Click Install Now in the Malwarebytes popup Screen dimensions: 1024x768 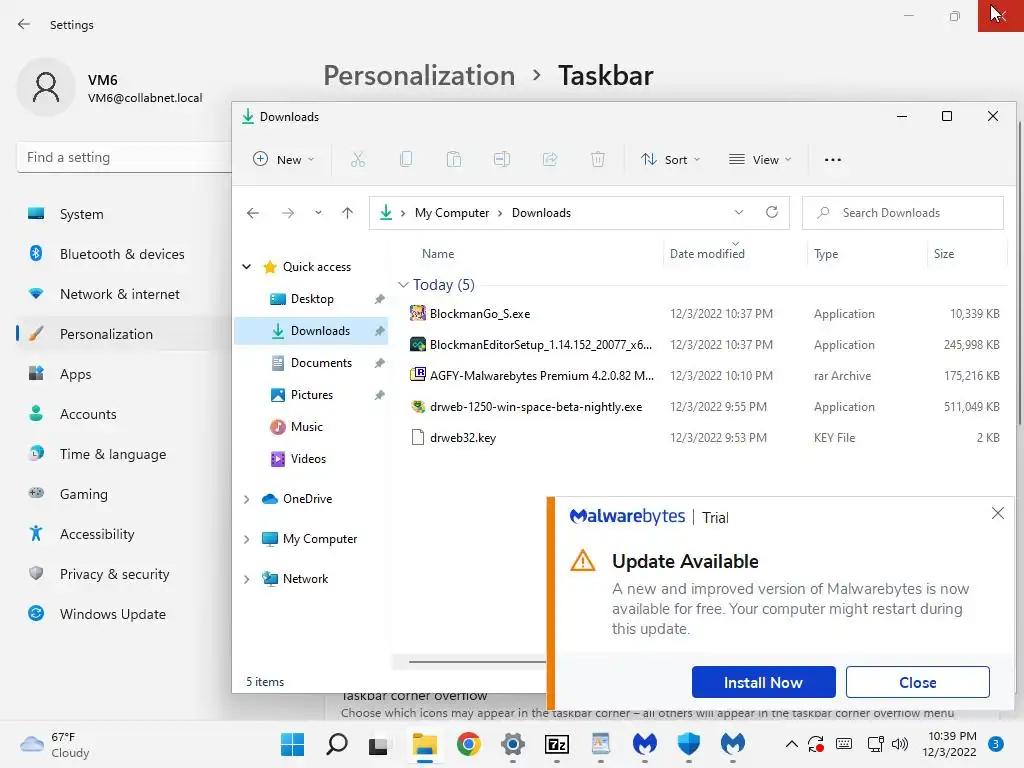coord(763,682)
